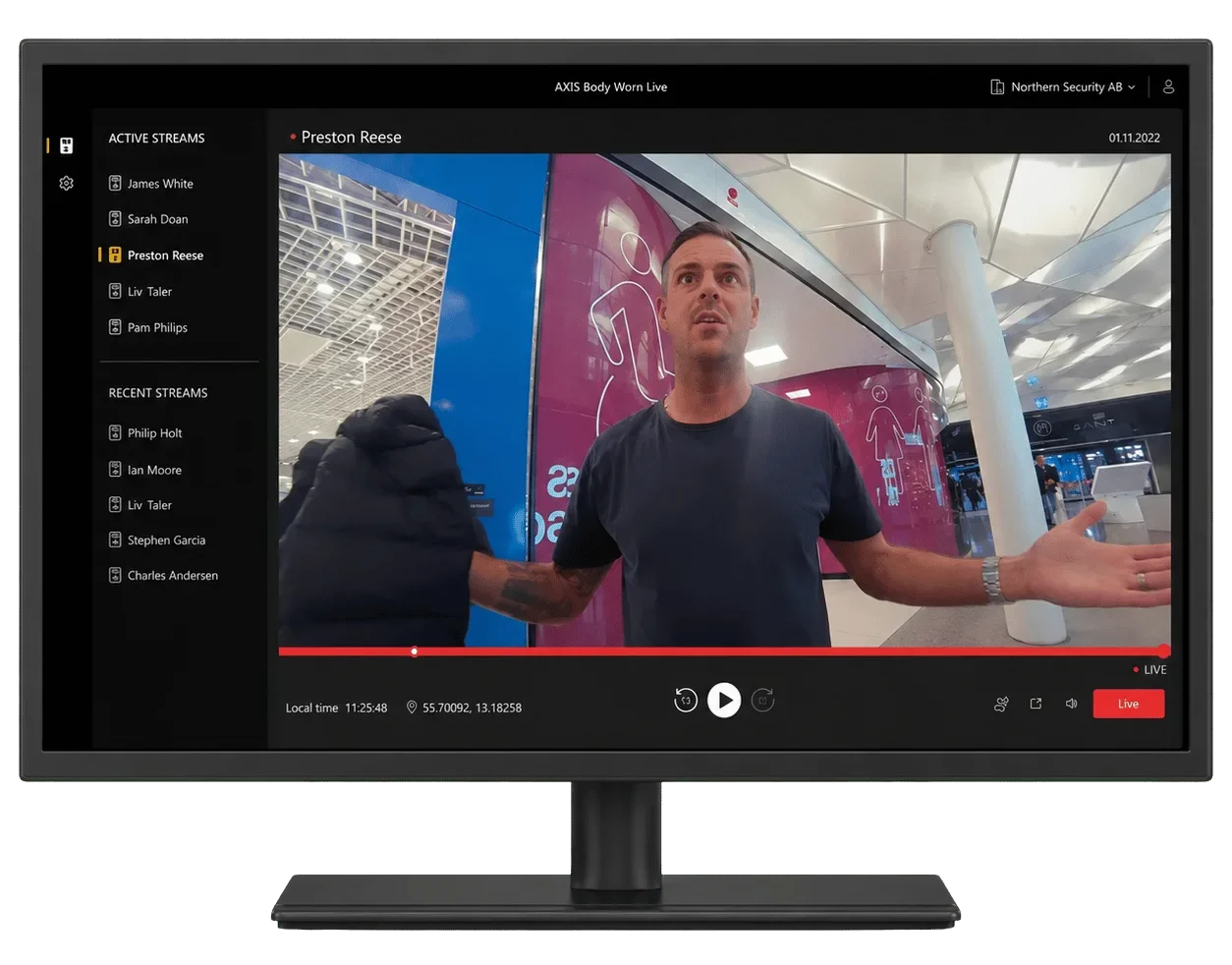Skip forward with the forward button

coord(762,701)
